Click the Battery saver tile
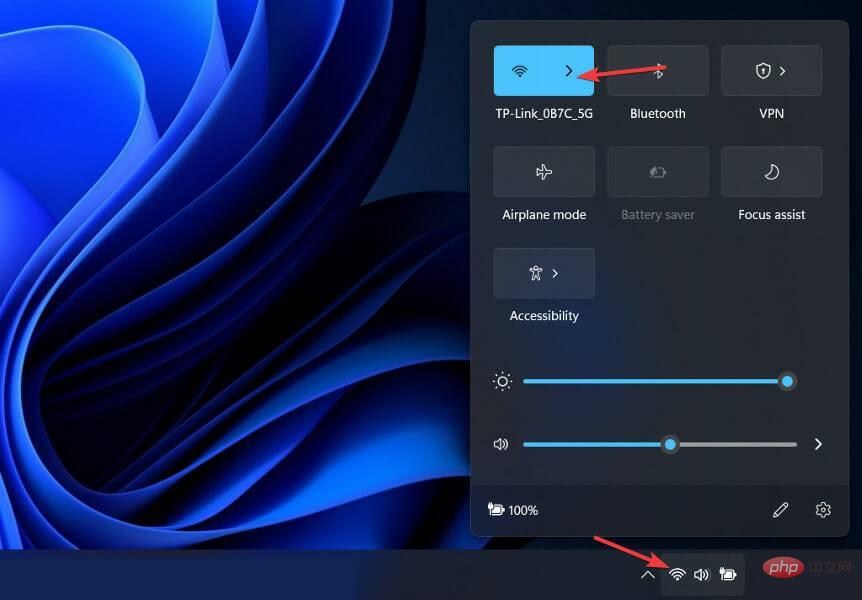 [658, 172]
